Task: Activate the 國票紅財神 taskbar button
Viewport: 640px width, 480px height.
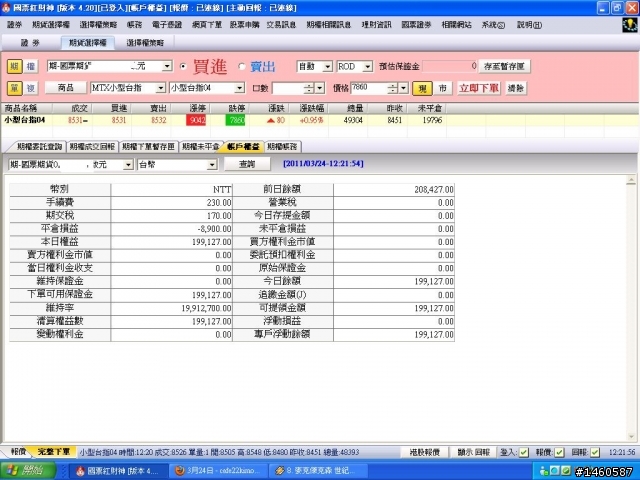Action: [119, 471]
